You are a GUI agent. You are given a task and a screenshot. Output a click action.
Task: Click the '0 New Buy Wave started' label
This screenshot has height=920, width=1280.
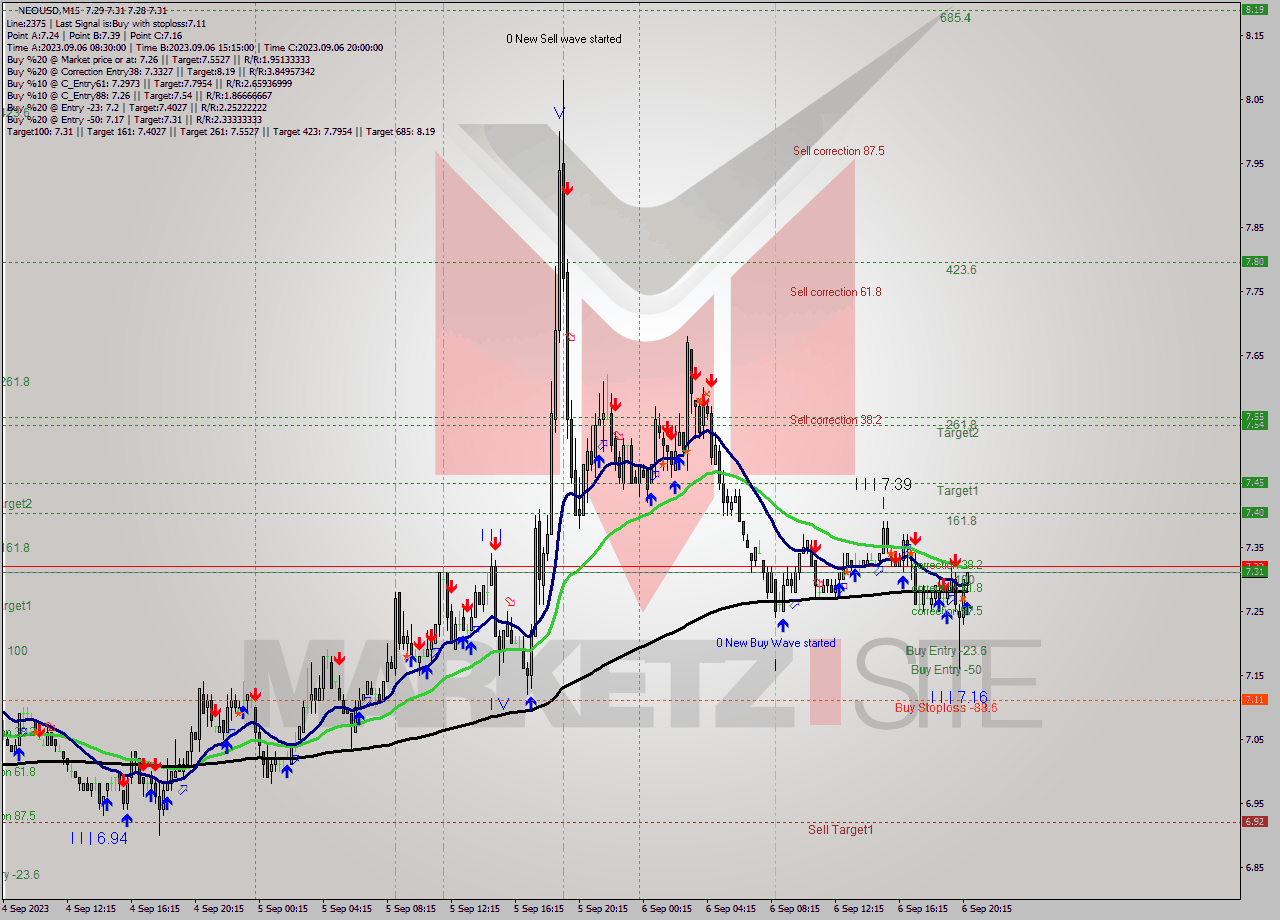[775, 643]
